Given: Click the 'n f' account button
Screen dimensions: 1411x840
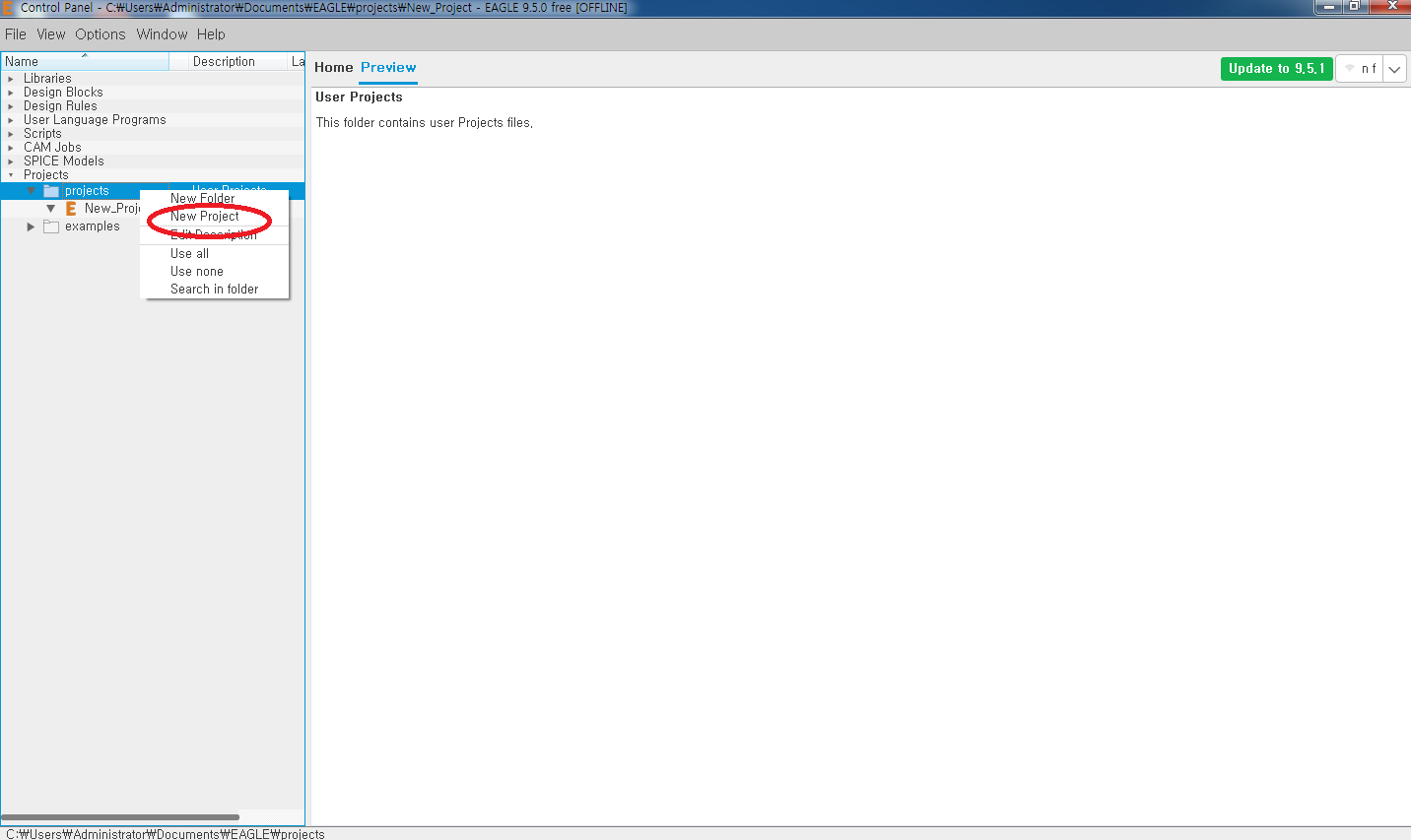Looking at the screenshot, I should 1360,69.
